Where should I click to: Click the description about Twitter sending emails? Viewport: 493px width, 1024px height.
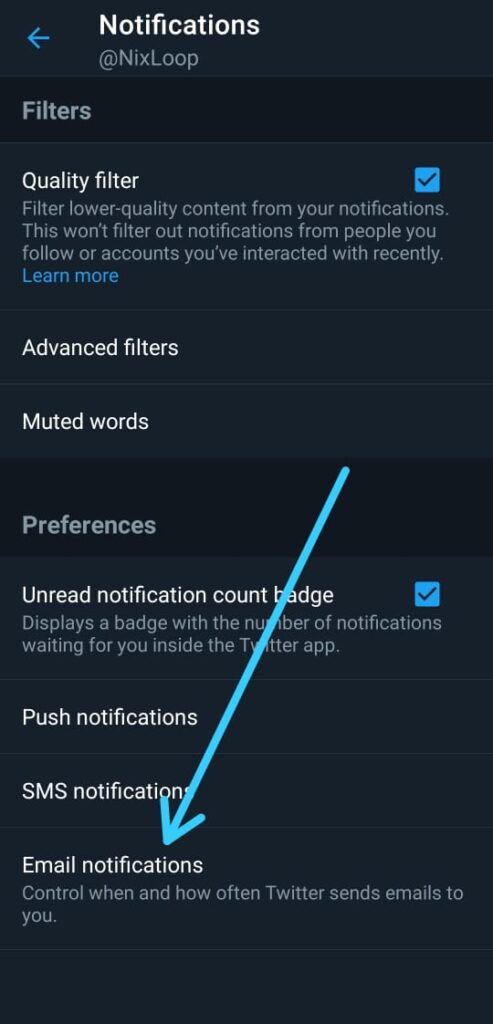pos(243,904)
